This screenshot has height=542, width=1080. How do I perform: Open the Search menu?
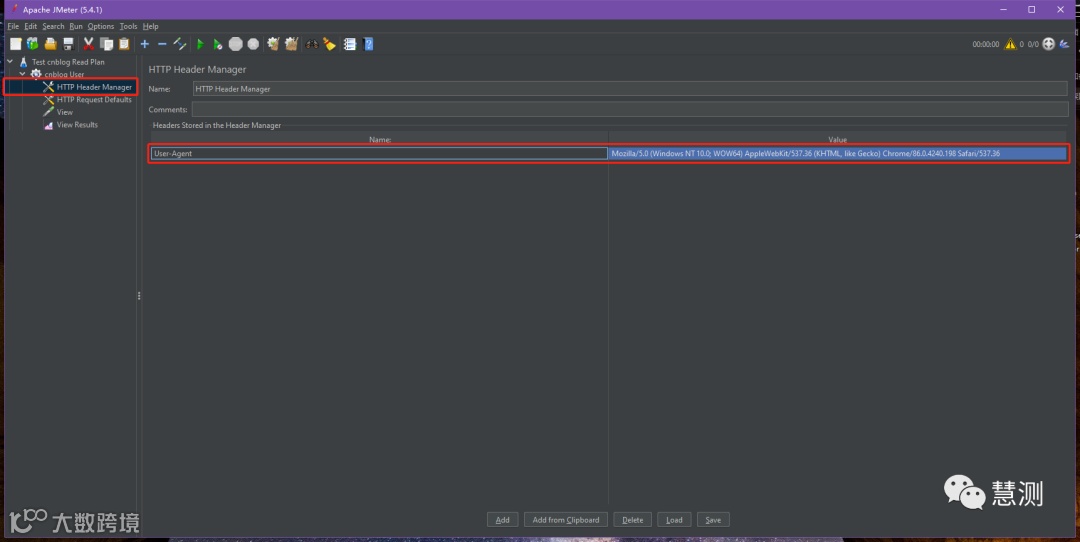[x=53, y=26]
